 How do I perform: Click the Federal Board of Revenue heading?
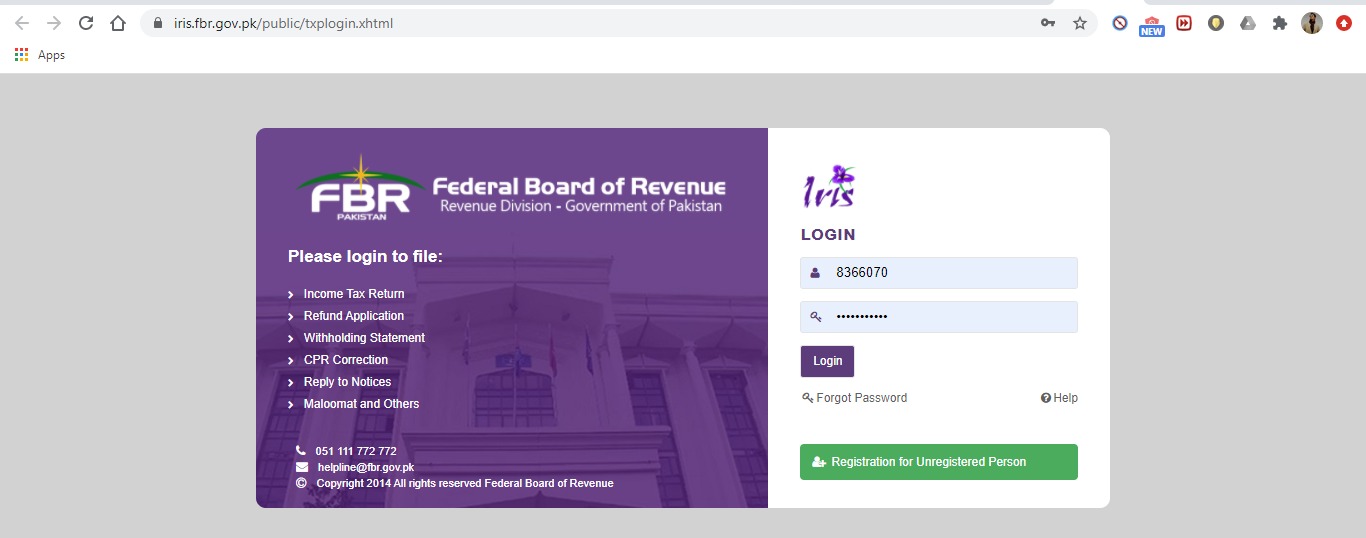[579, 187]
